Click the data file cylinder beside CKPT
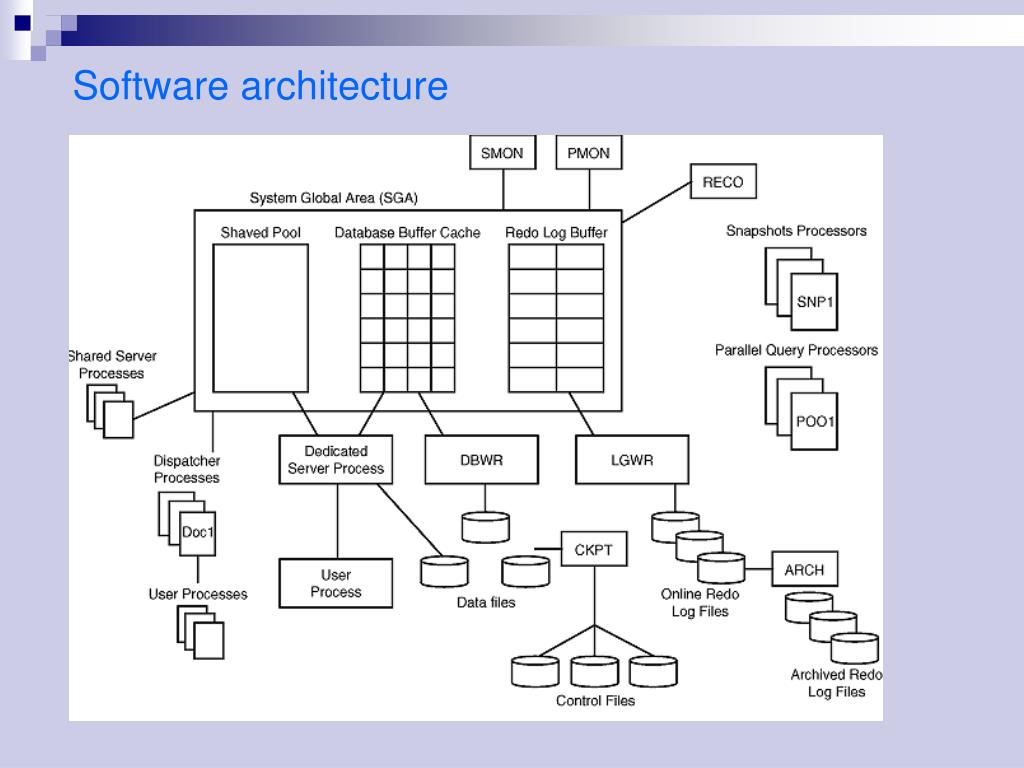 (526, 571)
